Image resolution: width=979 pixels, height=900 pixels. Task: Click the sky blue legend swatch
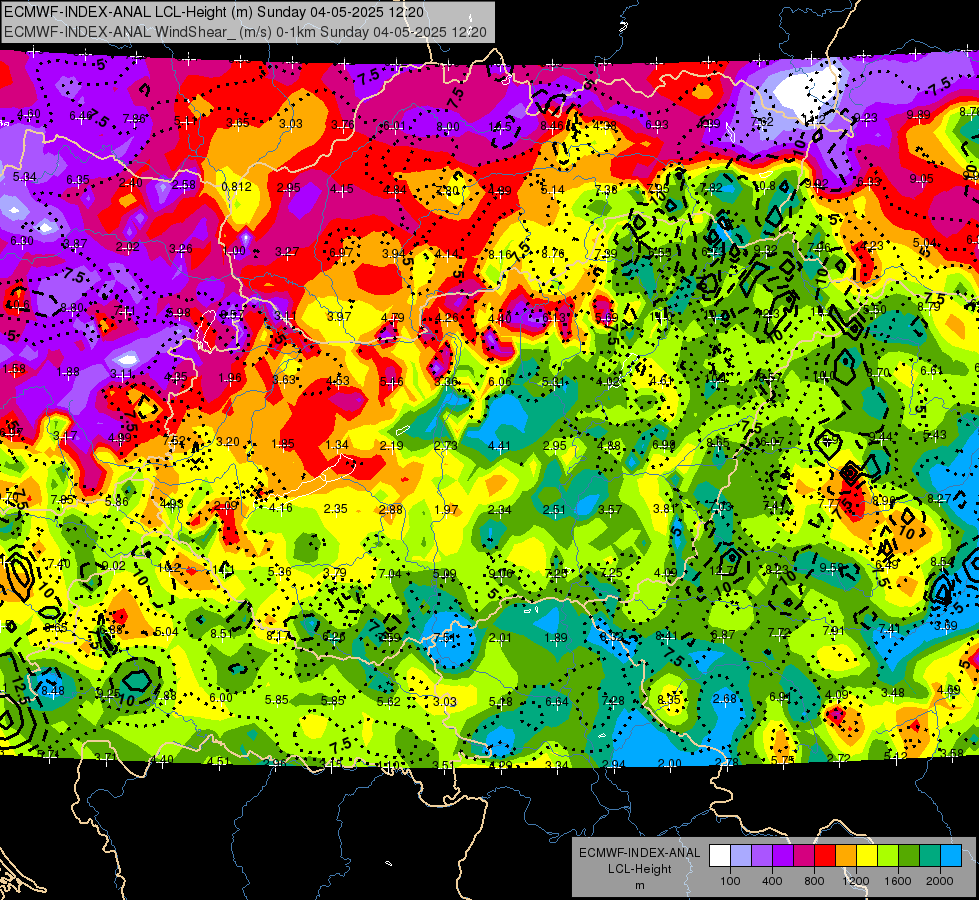coord(950,856)
